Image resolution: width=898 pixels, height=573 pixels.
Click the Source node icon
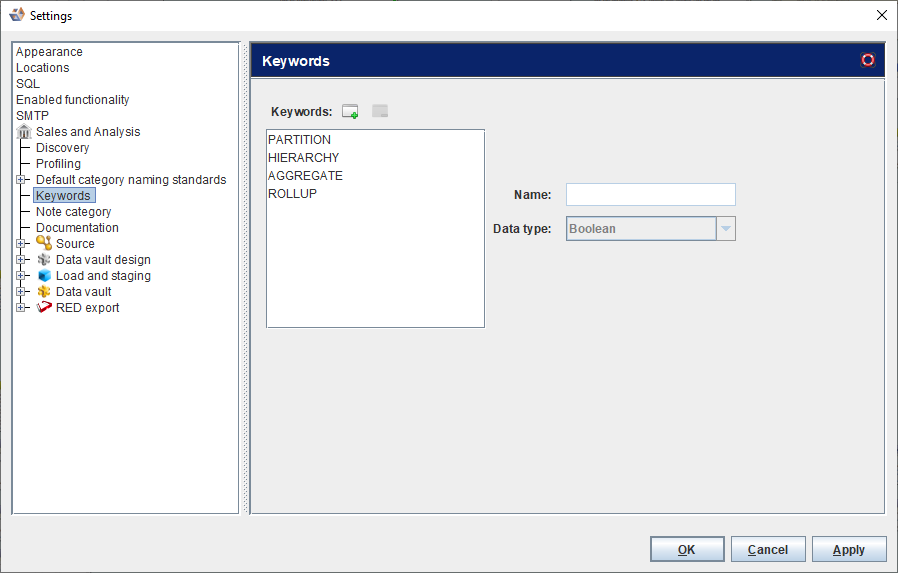[x=44, y=244]
